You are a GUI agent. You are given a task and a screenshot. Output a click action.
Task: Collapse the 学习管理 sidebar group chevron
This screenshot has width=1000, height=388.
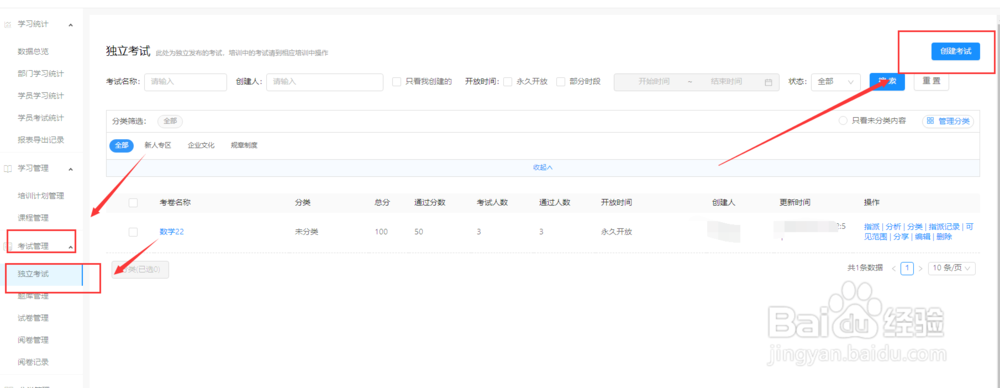coord(70,169)
